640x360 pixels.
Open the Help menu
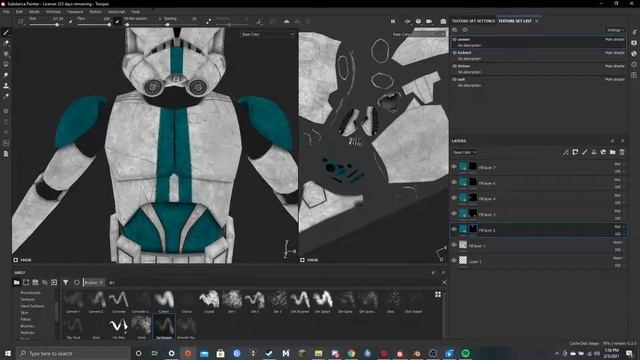tap(136, 12)
